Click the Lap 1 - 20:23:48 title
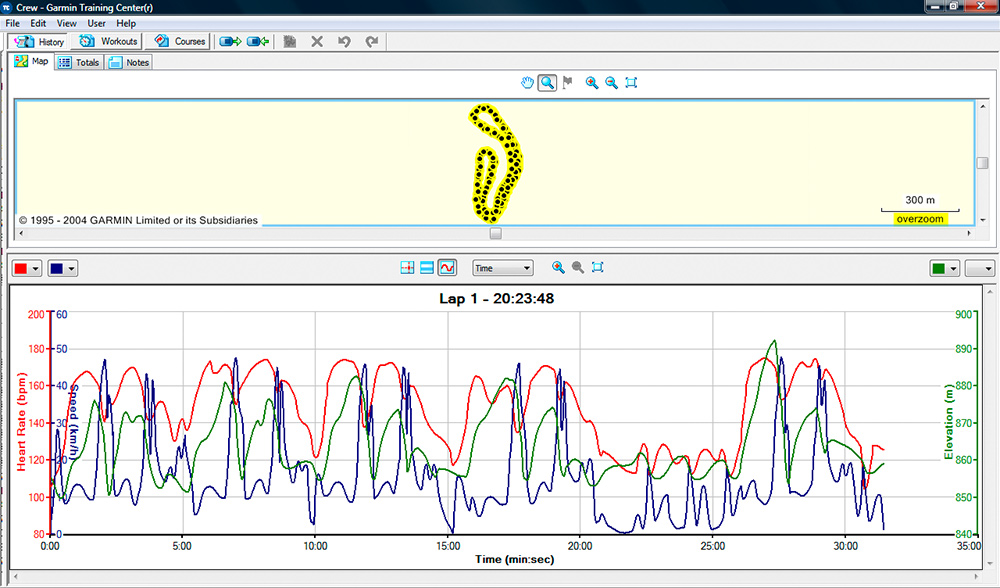1000x588 pixels. (x=496, y=298)
